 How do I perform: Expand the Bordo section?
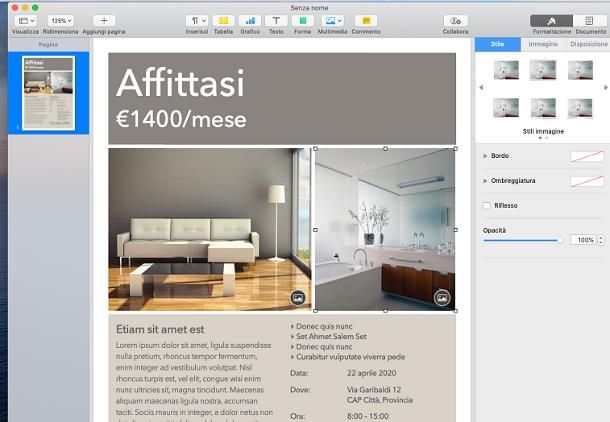coord(485,156)
